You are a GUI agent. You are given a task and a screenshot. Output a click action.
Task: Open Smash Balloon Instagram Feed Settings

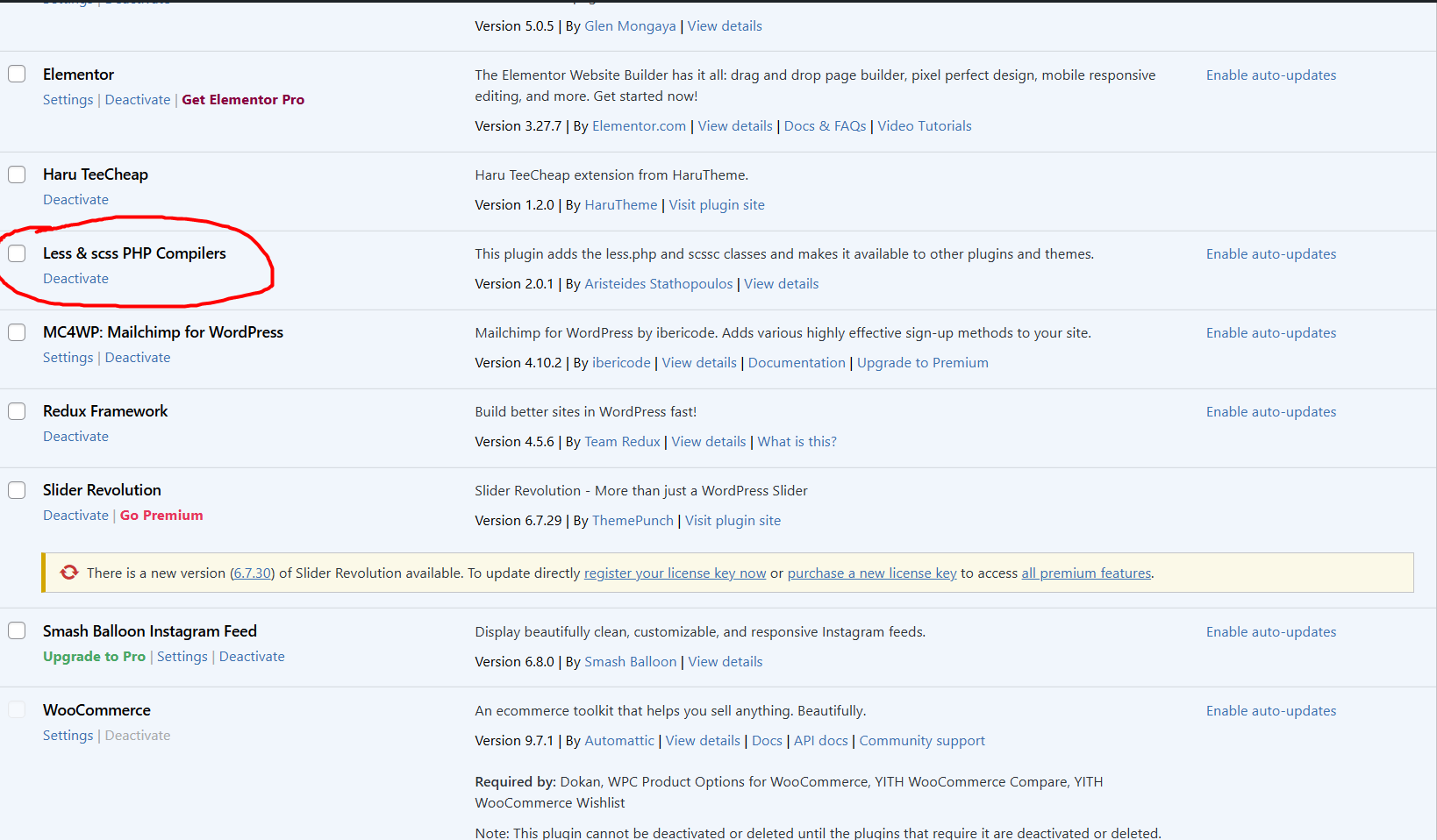[x=182, y=656]
